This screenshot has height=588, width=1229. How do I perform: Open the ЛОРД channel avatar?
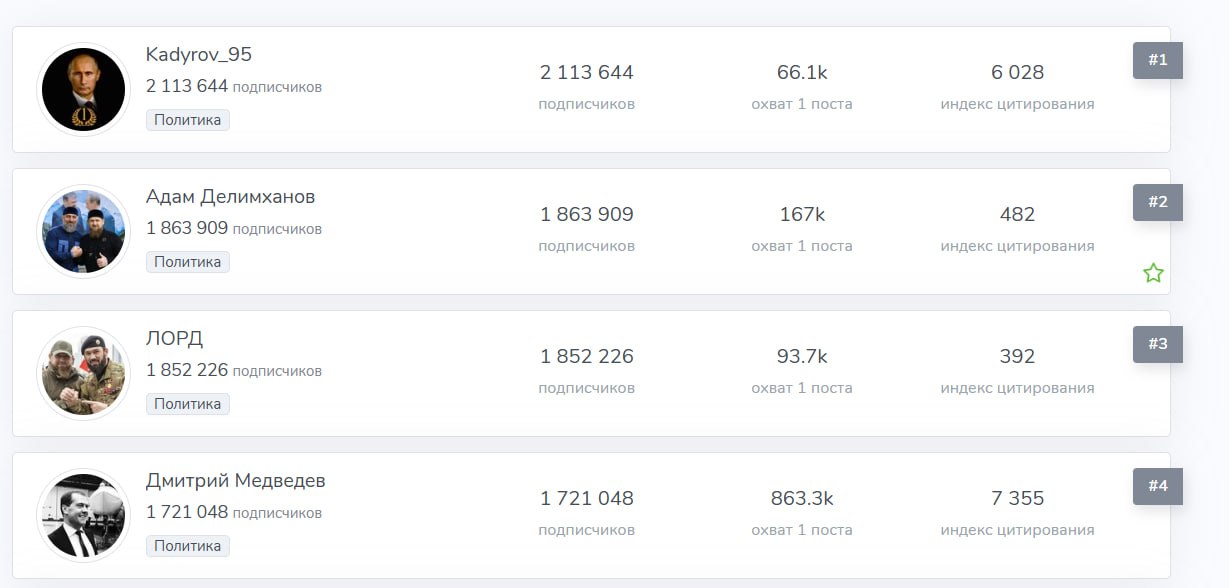[83, 374]
